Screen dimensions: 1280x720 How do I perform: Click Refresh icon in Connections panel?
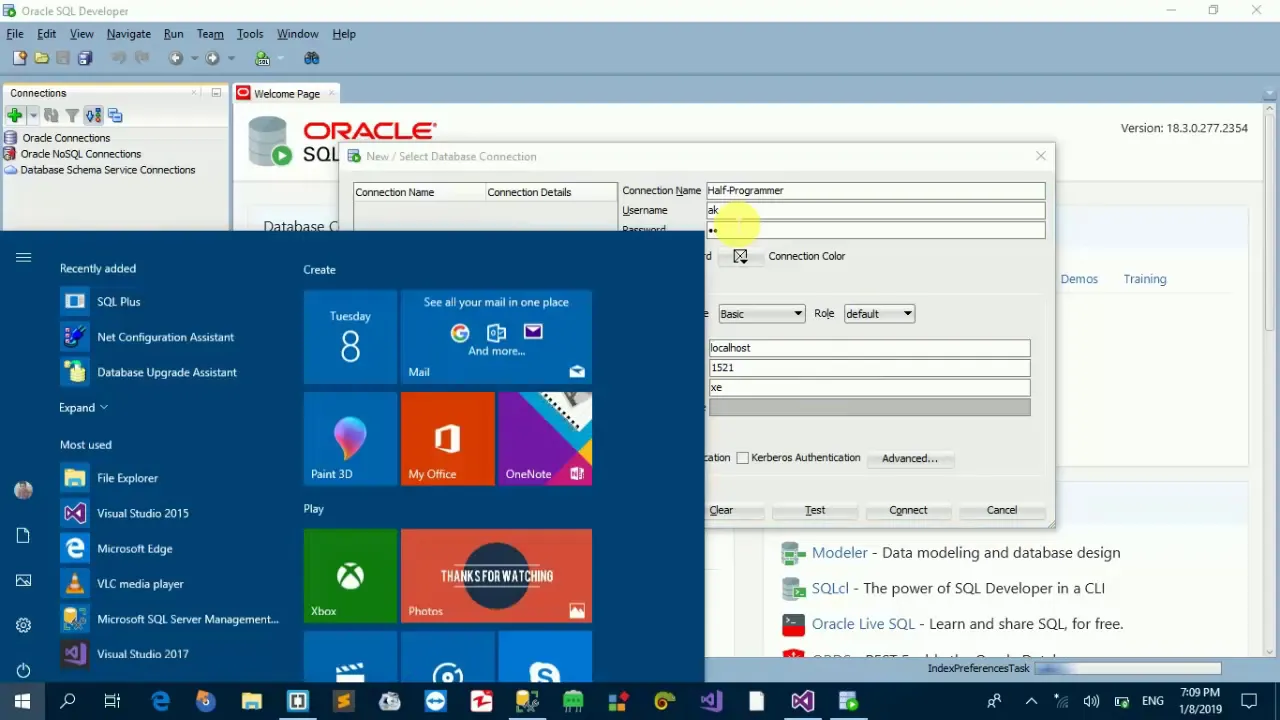click(x=51, y=116)
